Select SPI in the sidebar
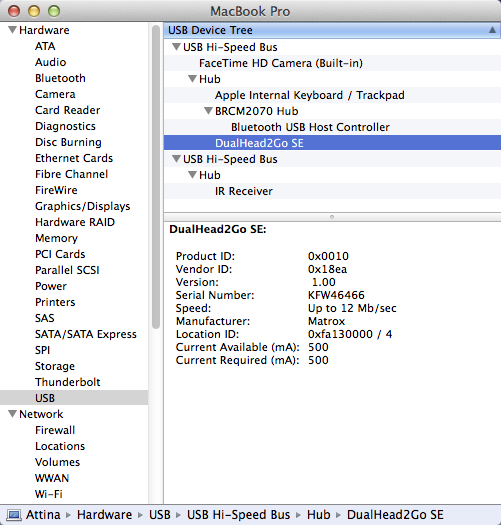501x525 pixels. [43, 350]
